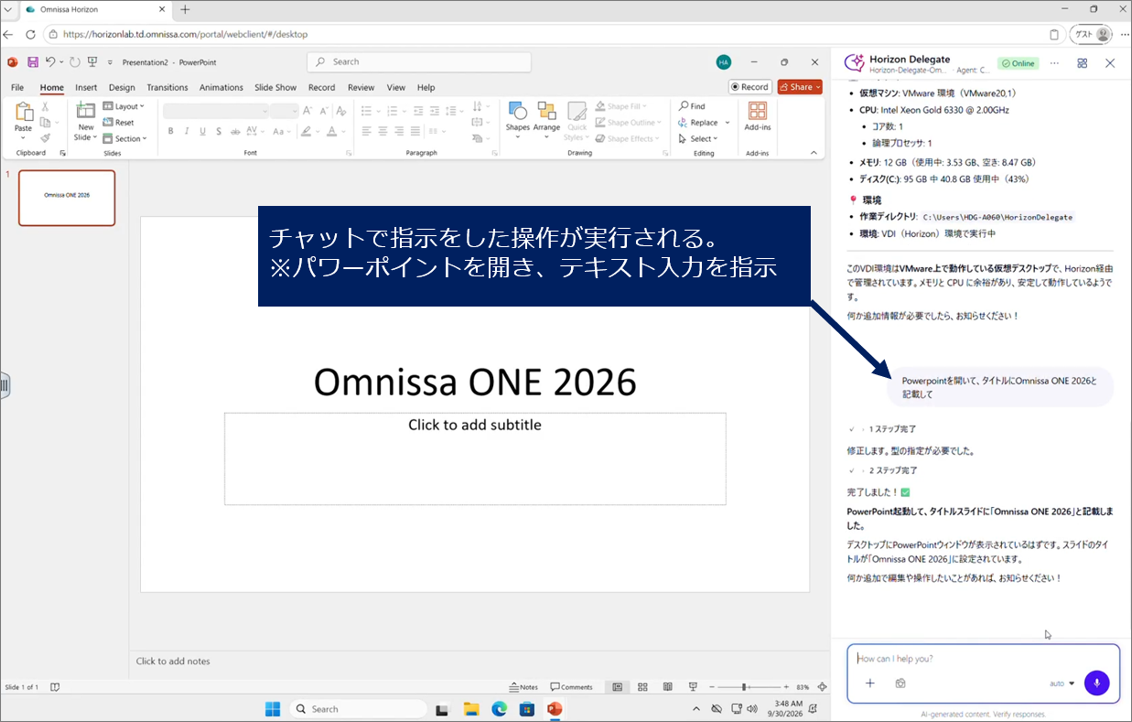
Task: Open Horizon Delegate more options ellipsis
Action: [1055, 64]
